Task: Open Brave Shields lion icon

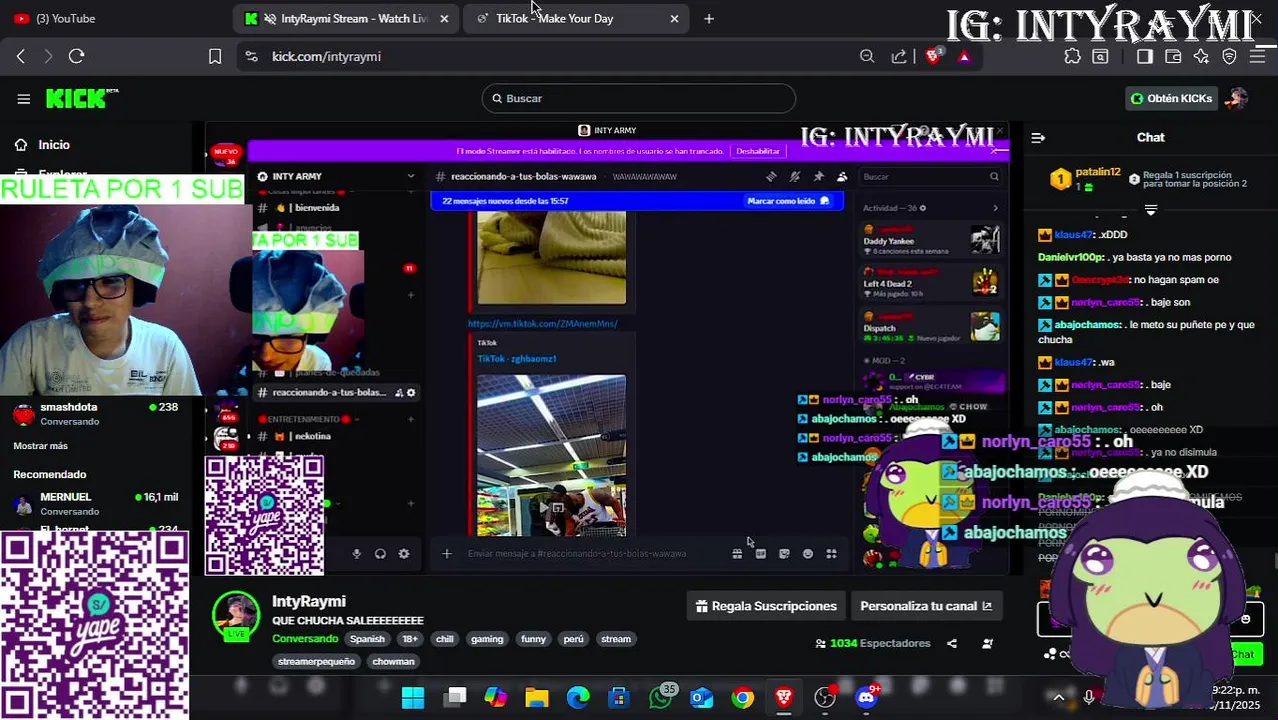Action: pyautogui.click(x=933, y=56)
